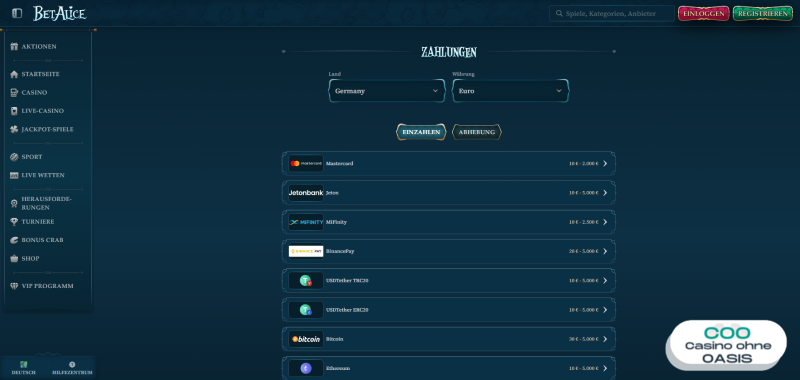Click the Aktionen gift icon
The width and height of the screenshot is (800, 380).
(x=14, y=46)
